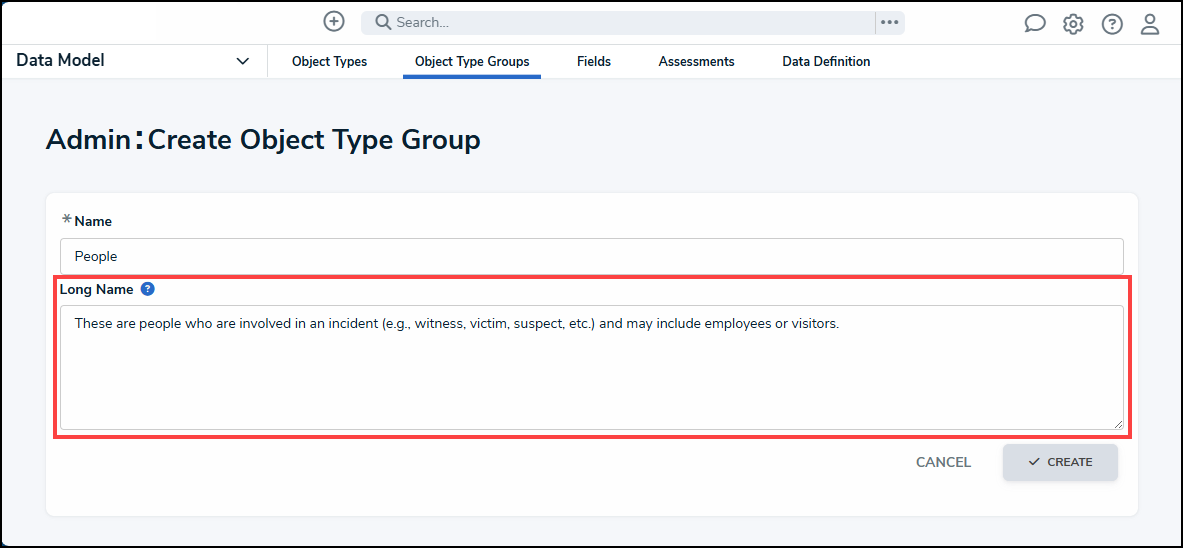This screenshot has height=548, width=1183.
Task: Click the blue help icon beside Long Name
Action: coord(148,289)
